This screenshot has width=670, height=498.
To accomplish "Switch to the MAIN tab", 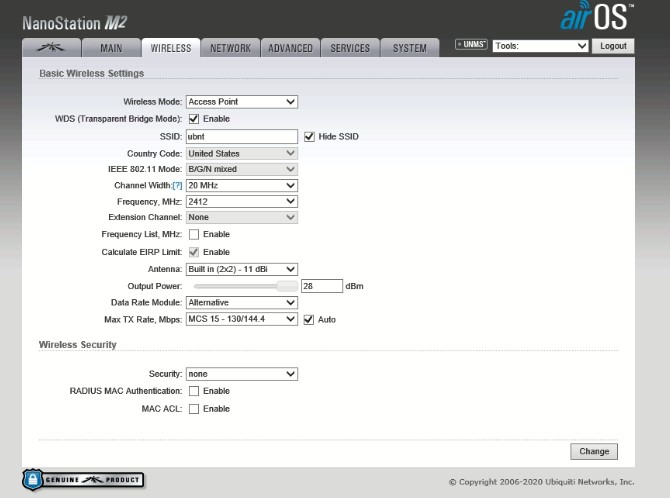I will click(111, 48).
